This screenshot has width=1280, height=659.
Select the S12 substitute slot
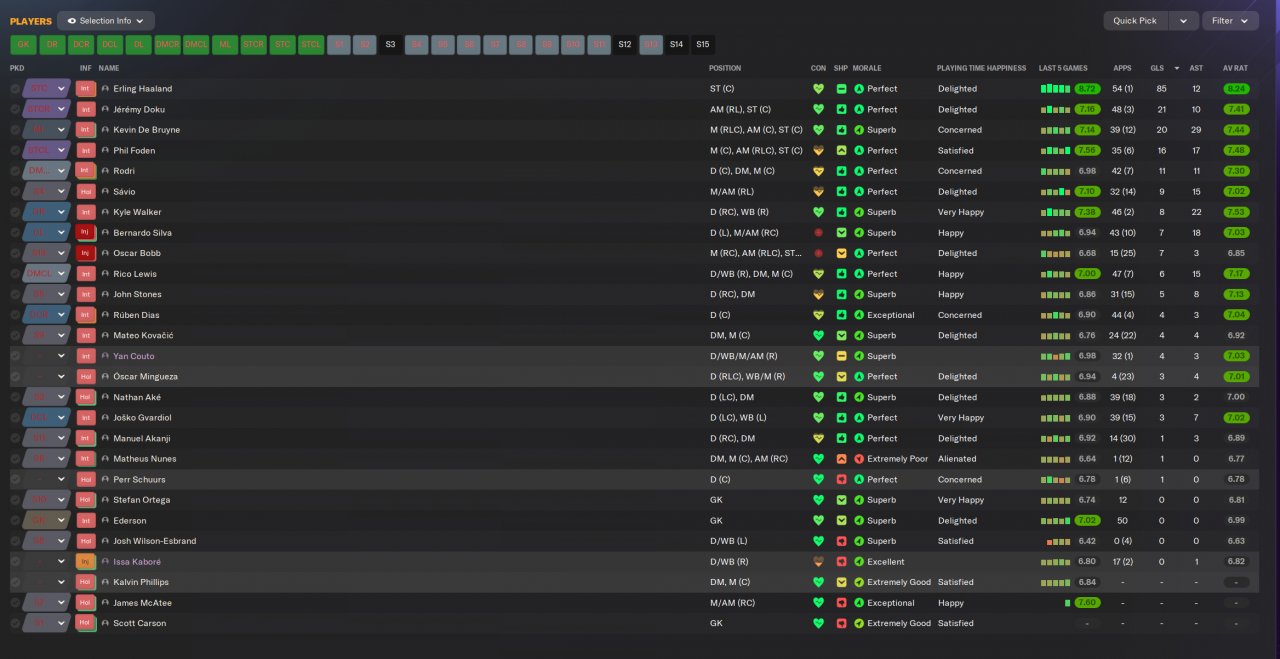624,44
